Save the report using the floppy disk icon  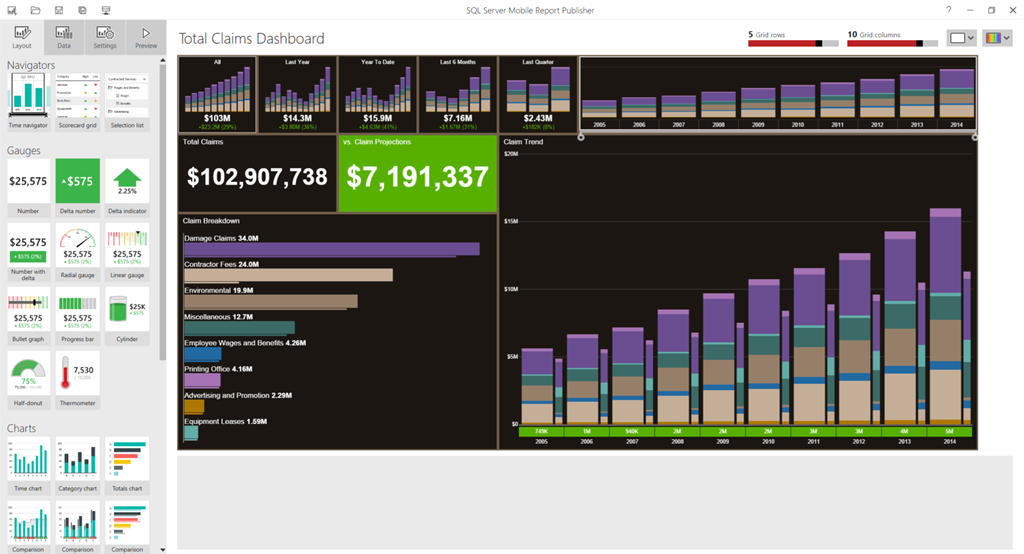click(x=59, y=9)
